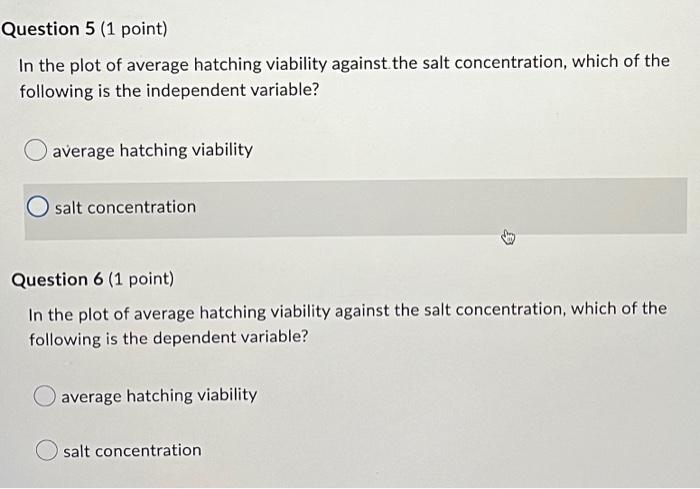Select Question 6's average hatching viability radio button
The width and height of the screenshot is (700, 489).
point(44,396)
